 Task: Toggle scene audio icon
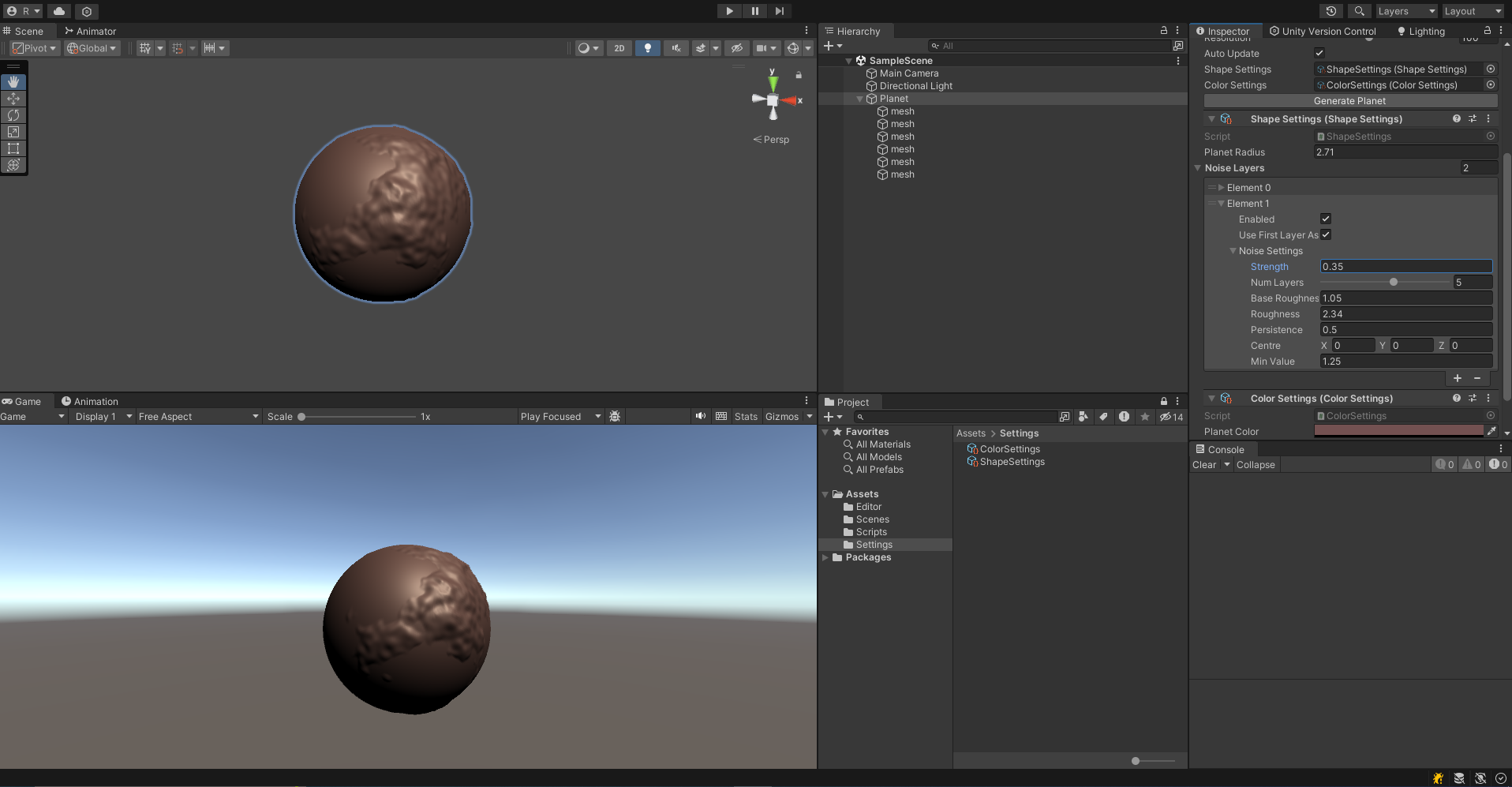676,48
